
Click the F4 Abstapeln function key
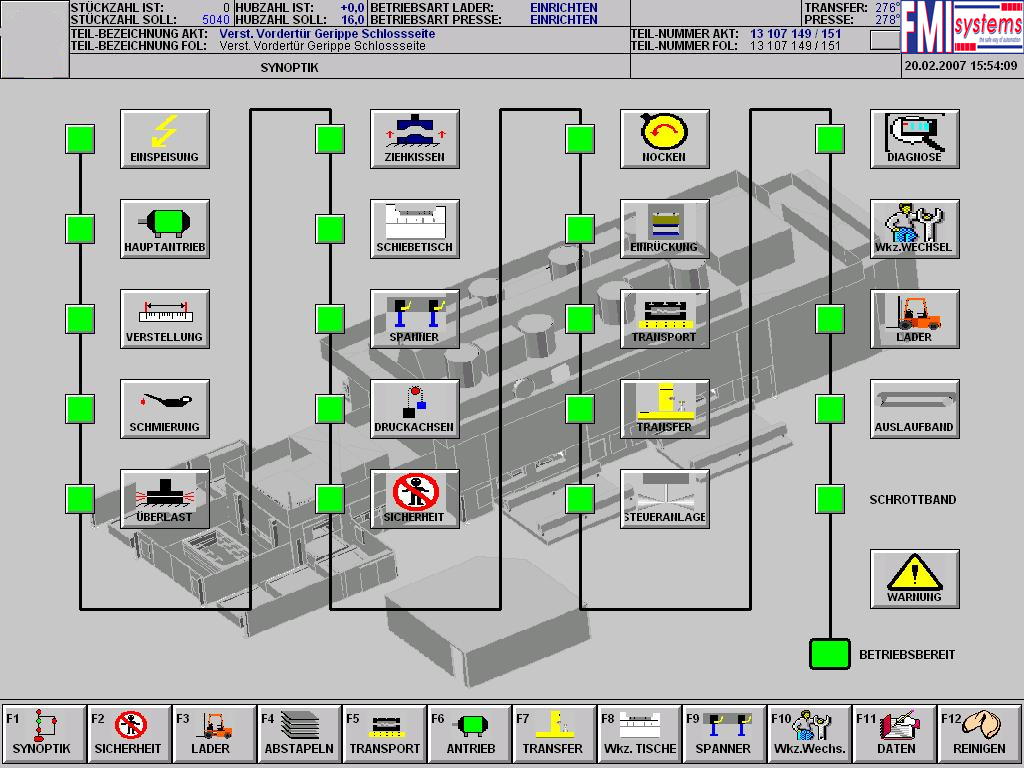pos(299,733)
